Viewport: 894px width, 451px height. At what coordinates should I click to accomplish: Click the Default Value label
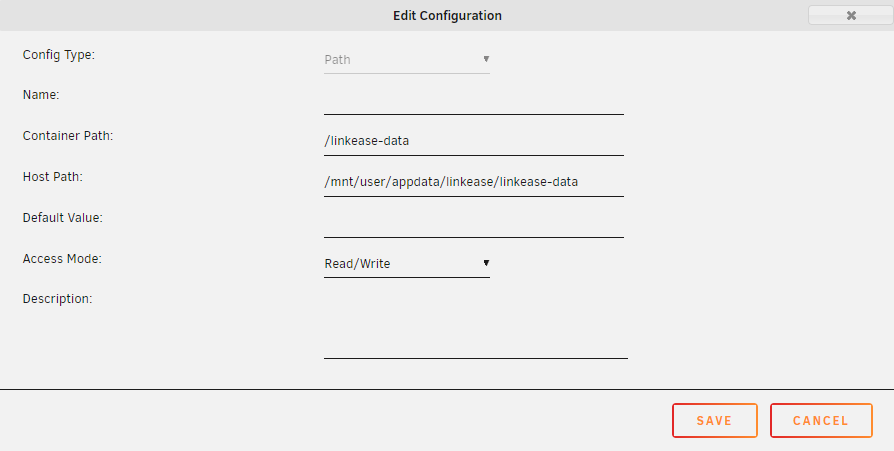click(x=63, y=217)
